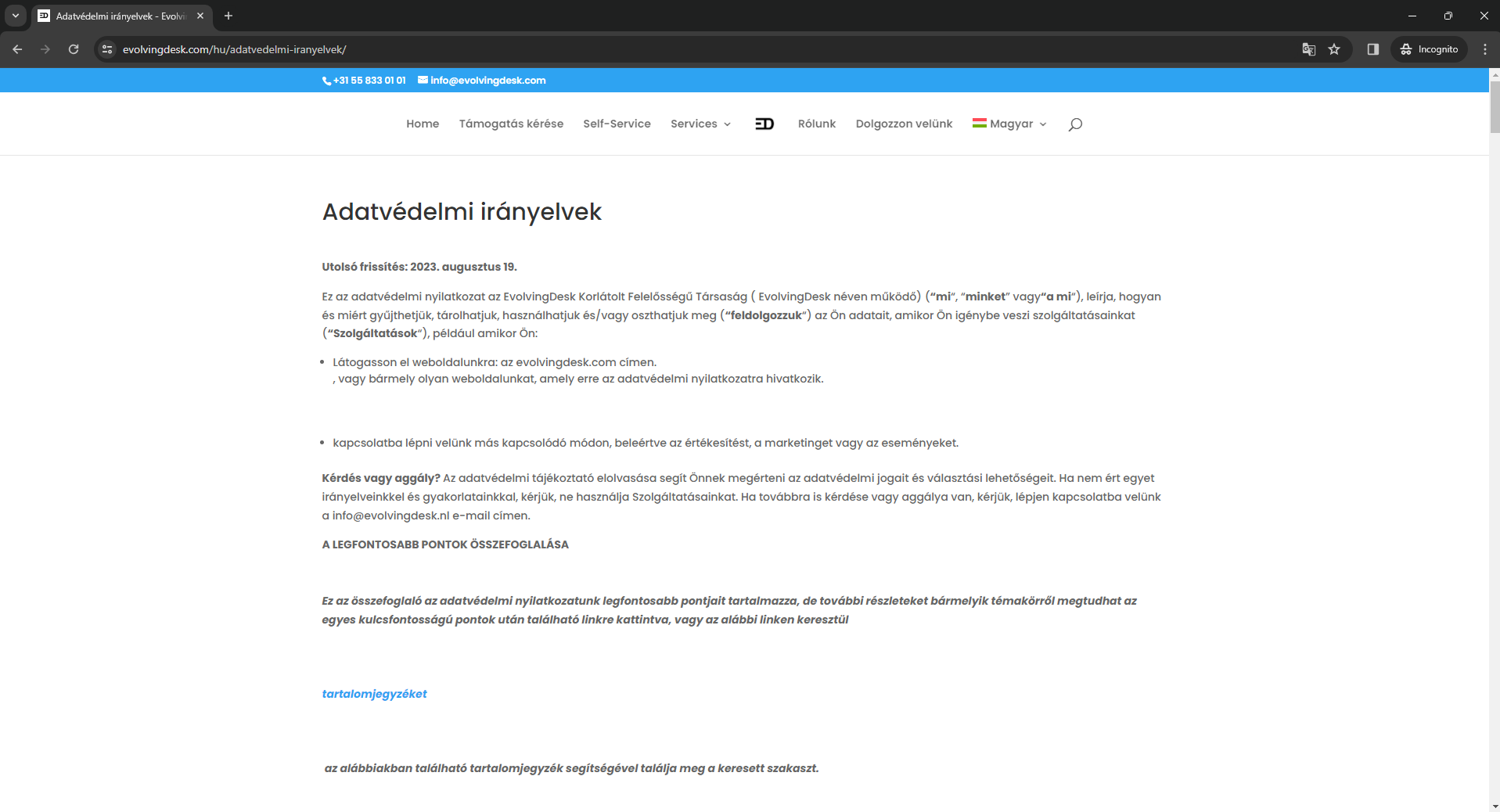The height and width of the screenshot is (812, 1500).
Task: Click the phone number +31 55 833 01 01
Action: tap(364, 81)
